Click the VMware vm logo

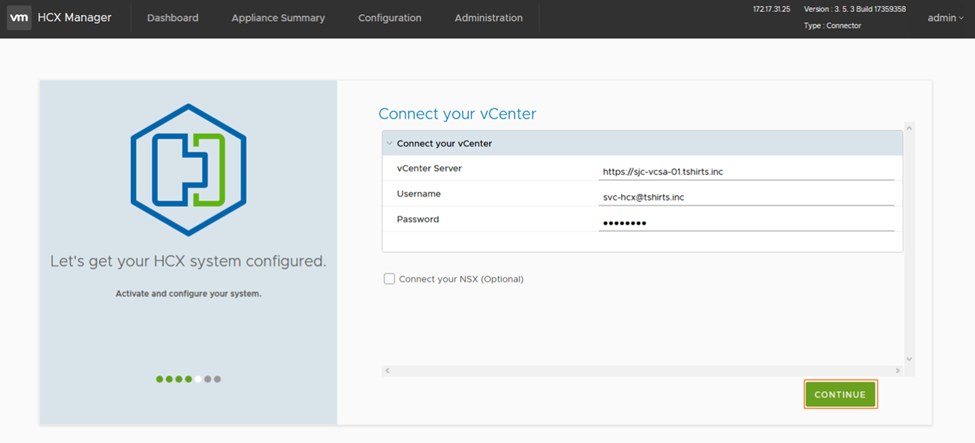point(18,18)
